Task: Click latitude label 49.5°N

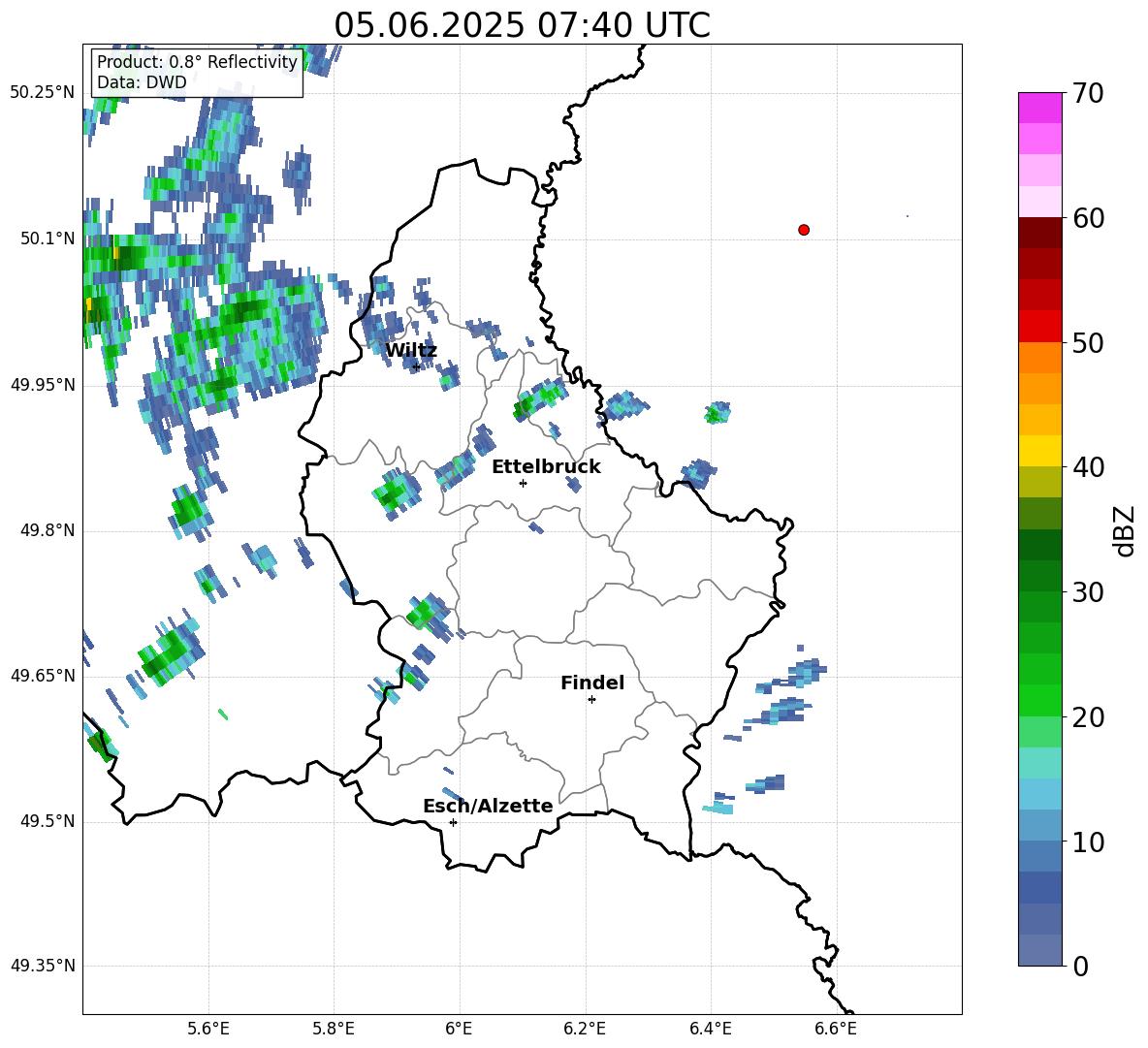Action: coord(48,821)
